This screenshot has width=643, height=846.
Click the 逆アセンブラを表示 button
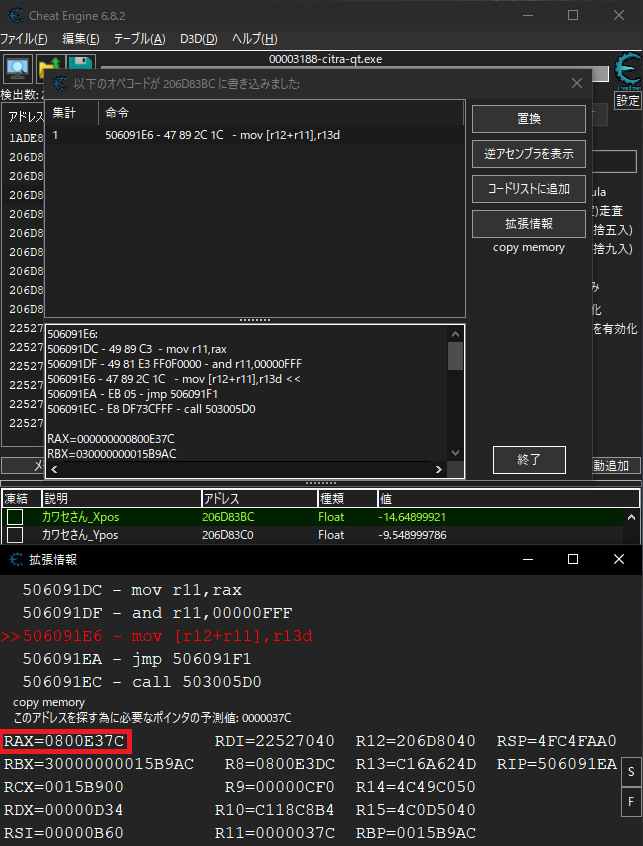pos(529,154)
